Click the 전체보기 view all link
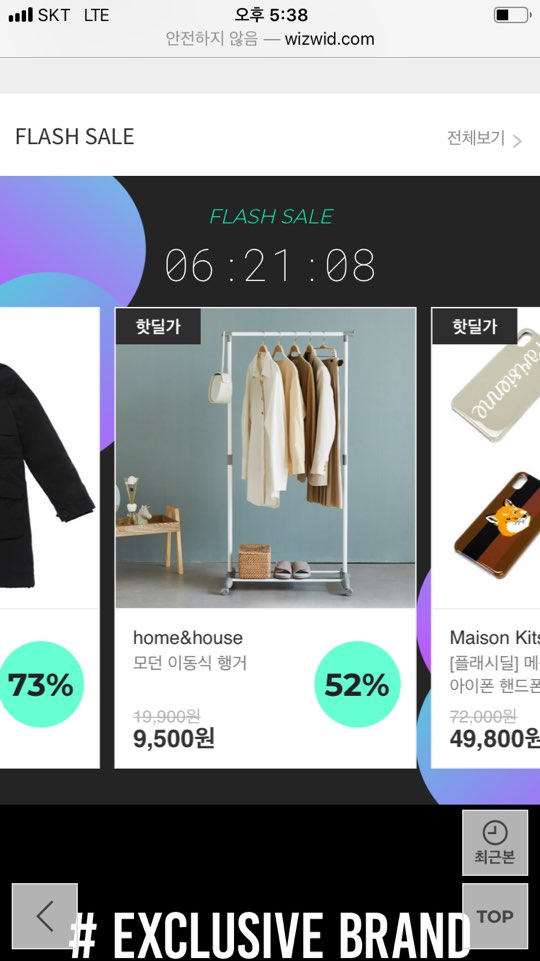540x961 pixels. tap(476, 138)
